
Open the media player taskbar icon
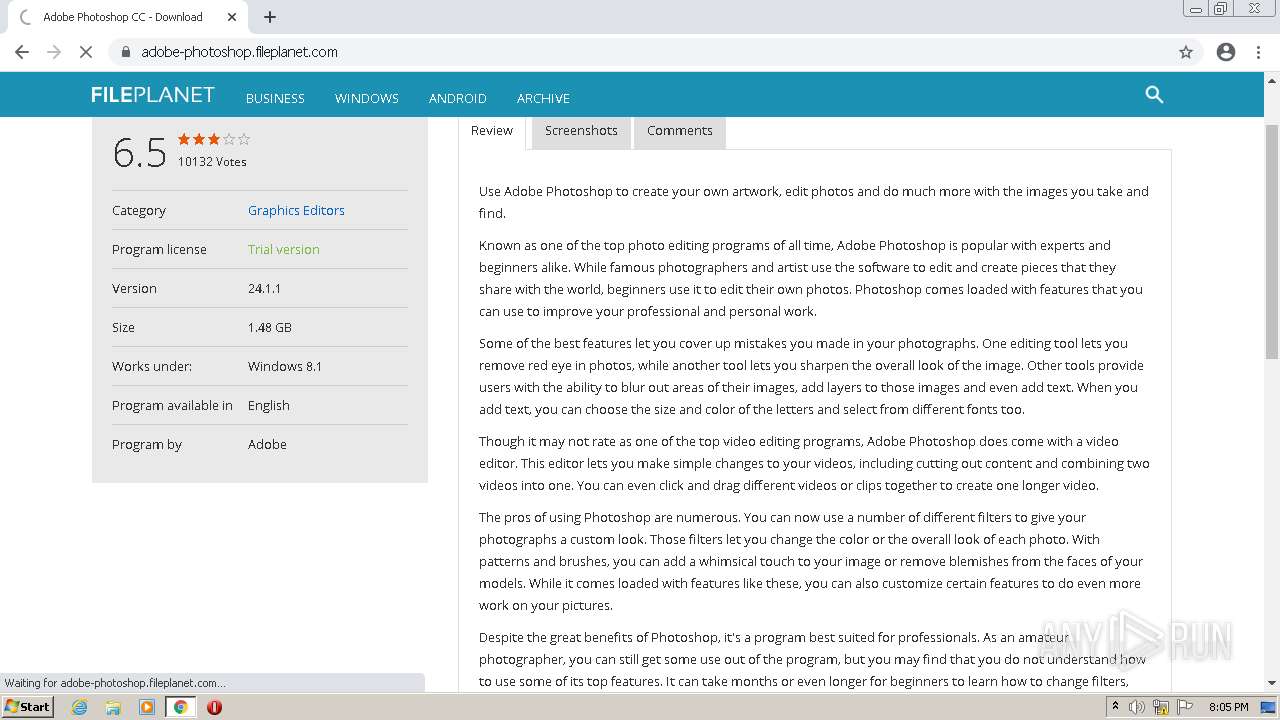[x=147, y=707]
